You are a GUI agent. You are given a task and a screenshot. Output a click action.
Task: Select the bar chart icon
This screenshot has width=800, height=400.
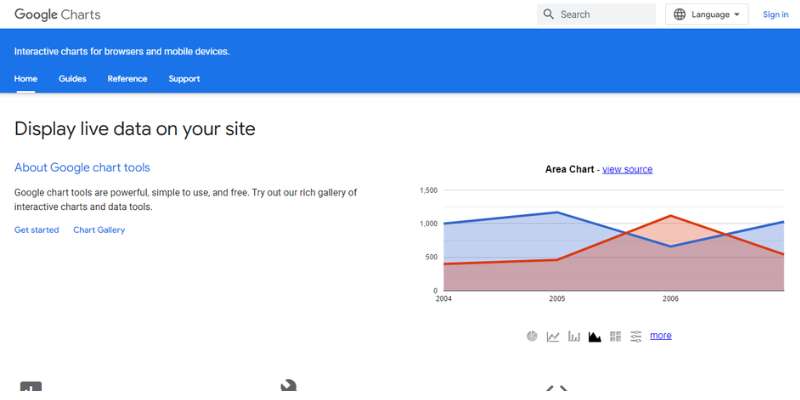[574, 337]
